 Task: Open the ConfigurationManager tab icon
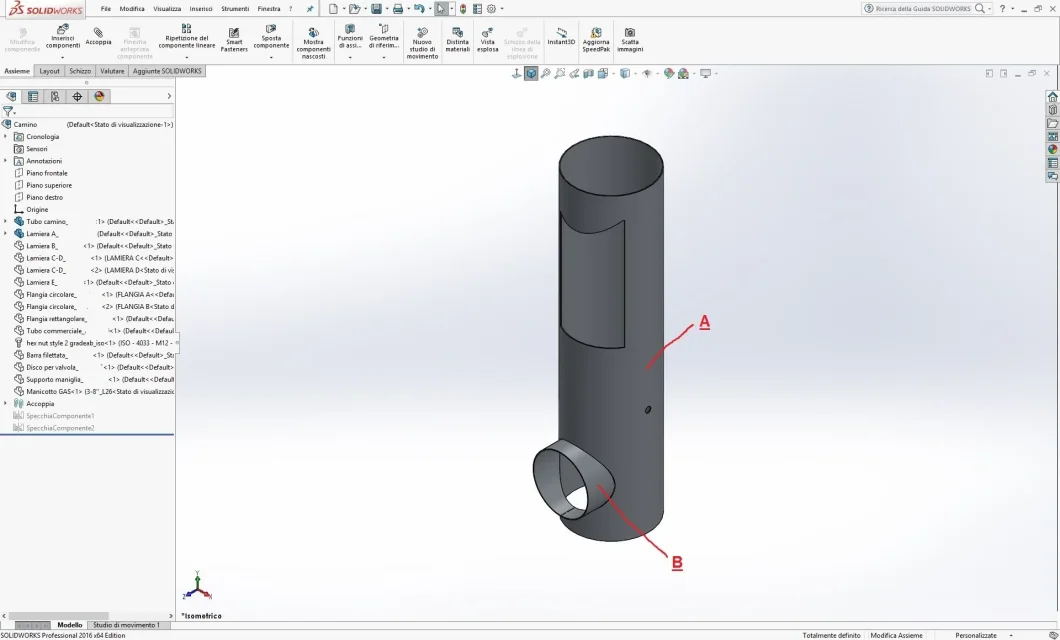point(55,97)
